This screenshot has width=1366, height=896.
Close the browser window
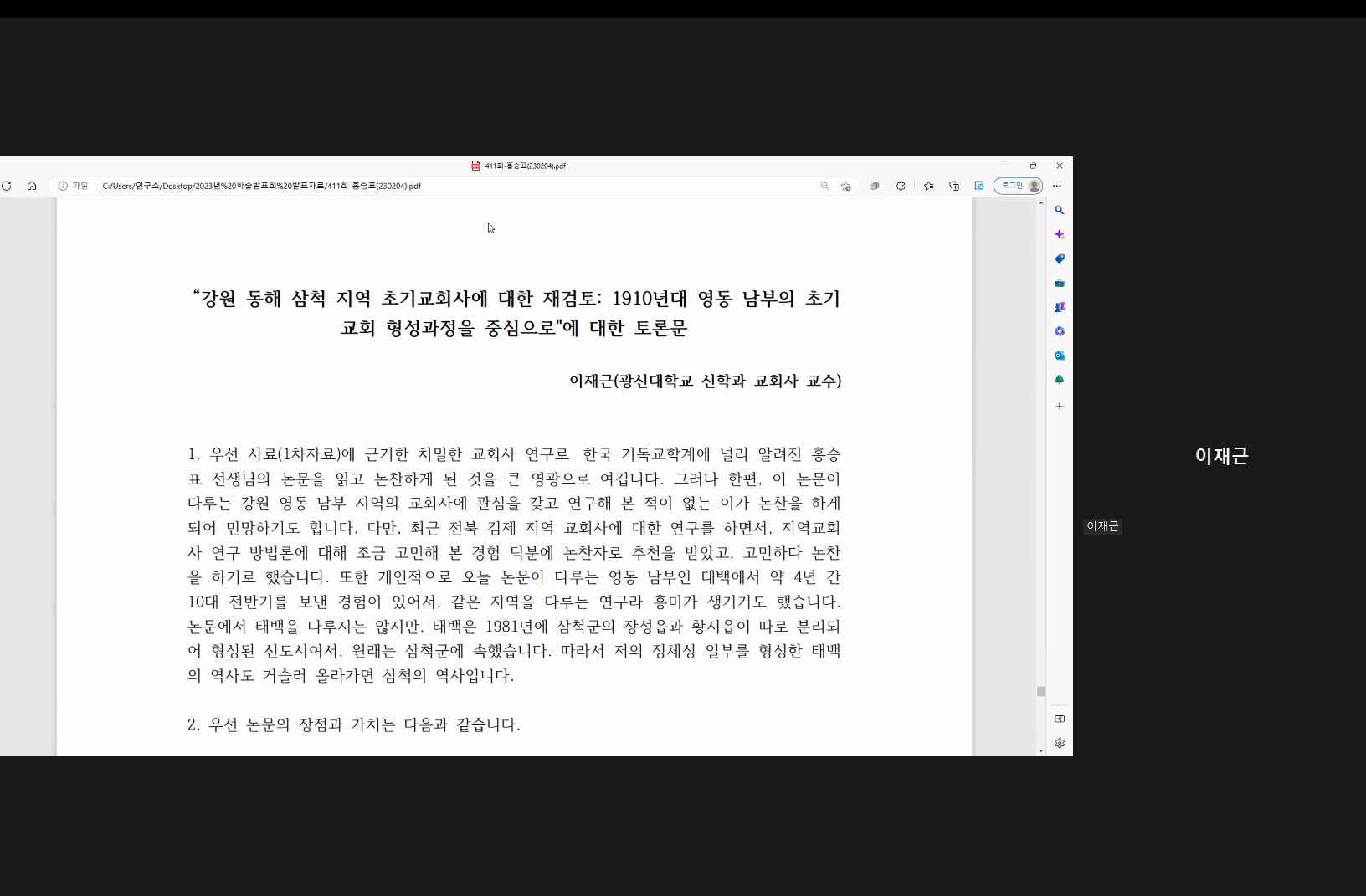pos(1060,166)
